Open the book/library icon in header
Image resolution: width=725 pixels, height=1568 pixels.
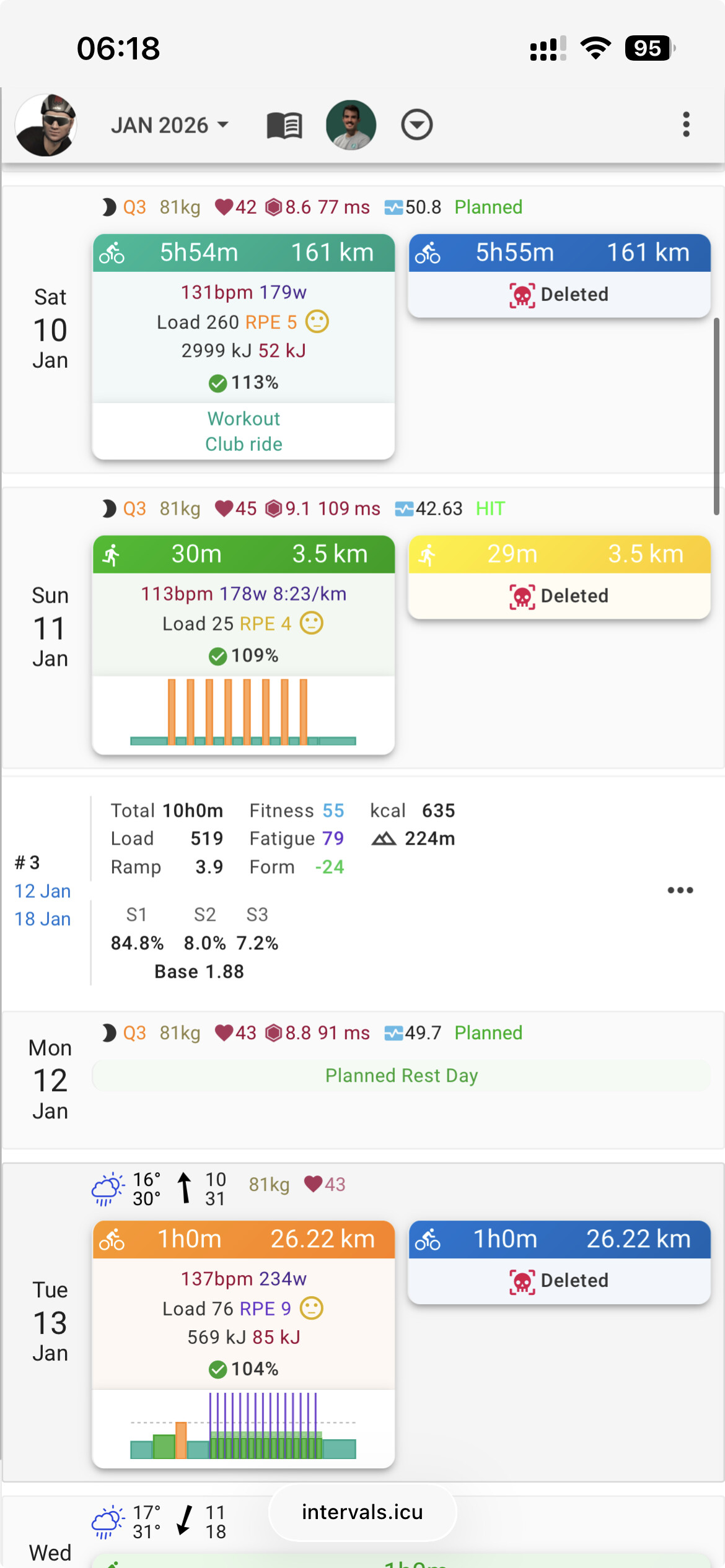pyautogui.click(x=284, y=126)
